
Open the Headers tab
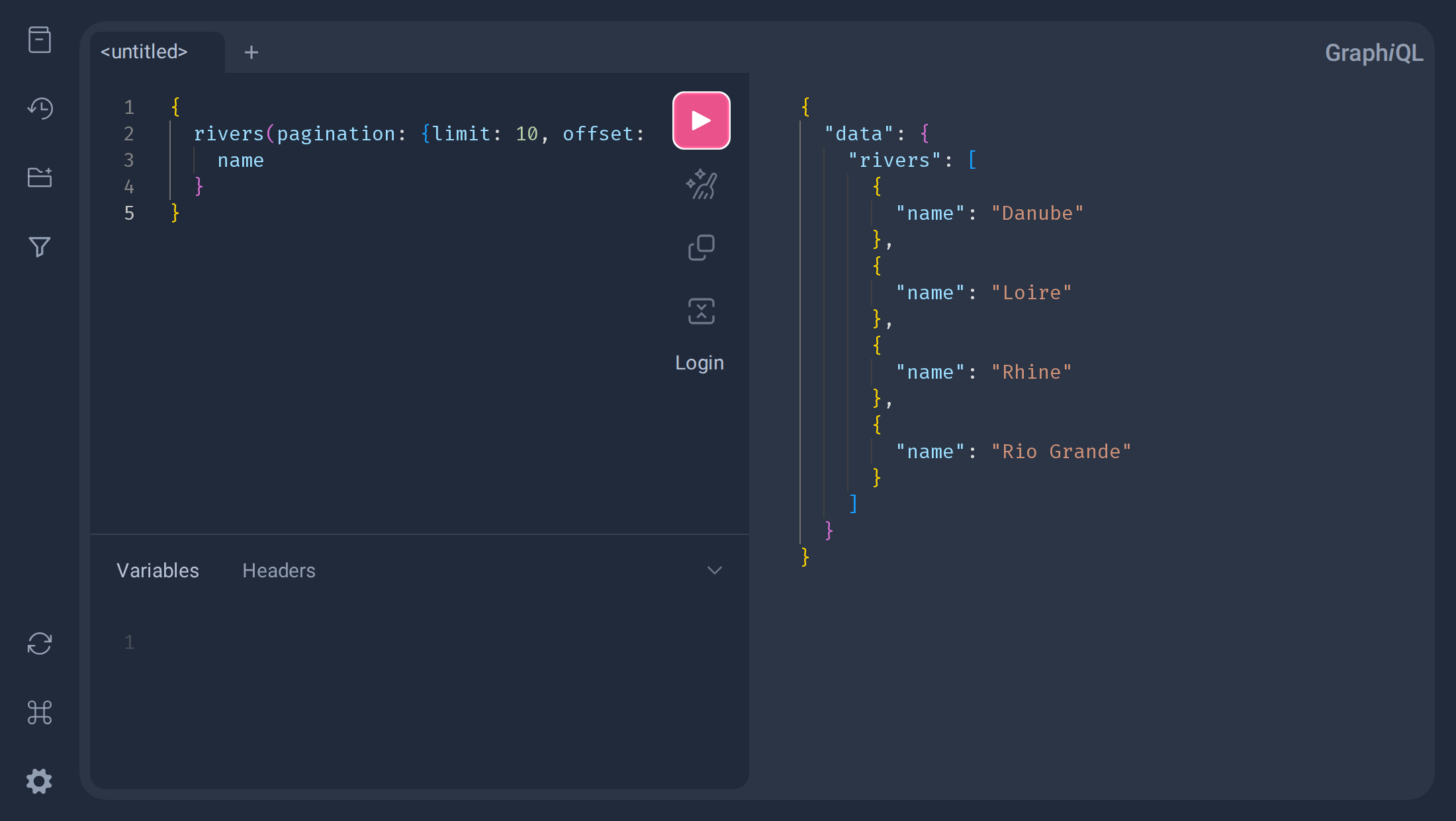tap(279, 571)
